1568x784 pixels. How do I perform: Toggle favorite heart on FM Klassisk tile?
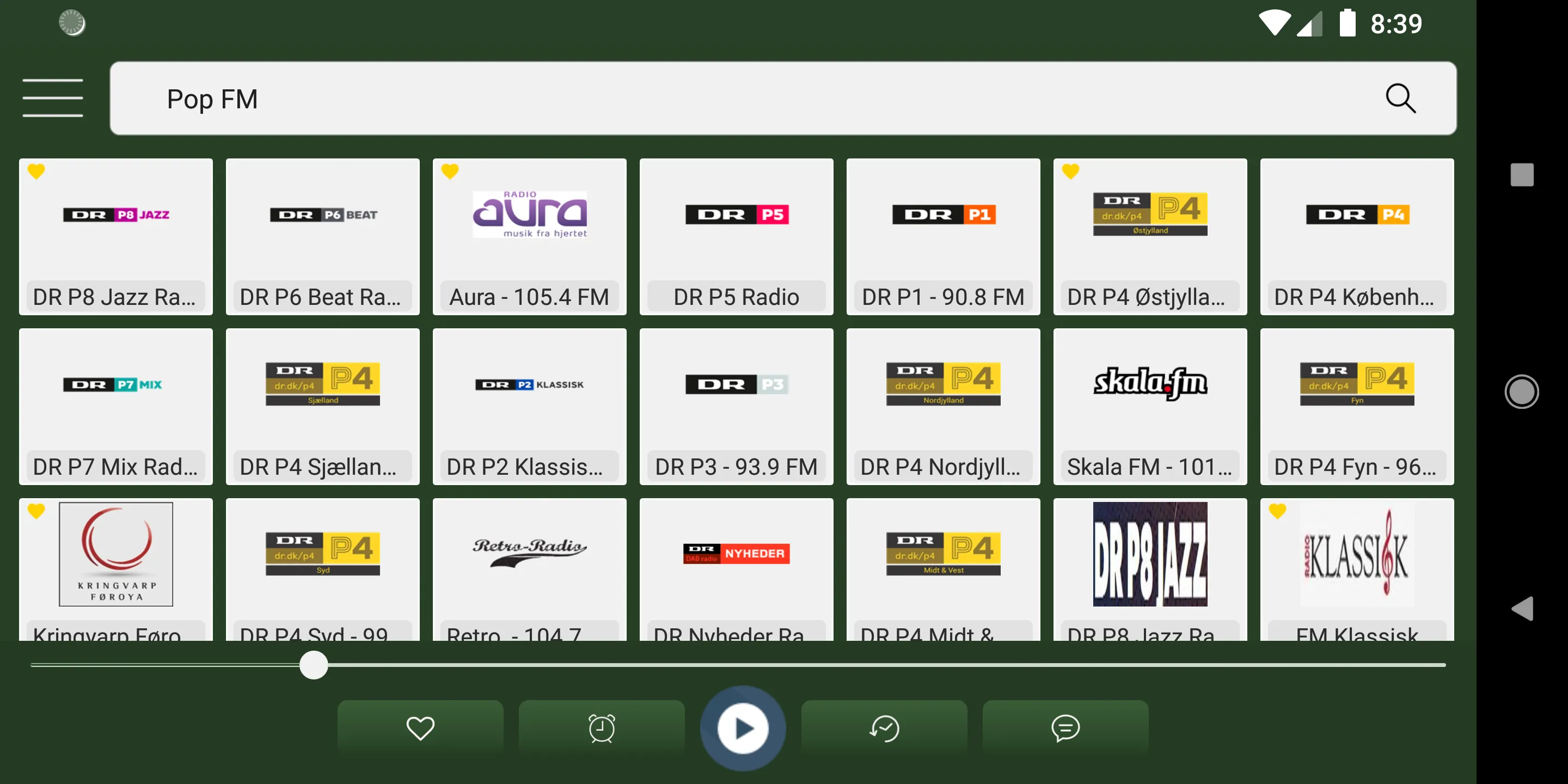click(x=1278, y=511)
